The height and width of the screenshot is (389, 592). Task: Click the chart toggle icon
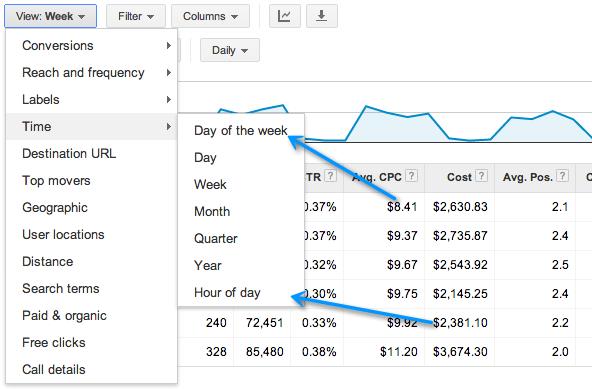[285, 16]
